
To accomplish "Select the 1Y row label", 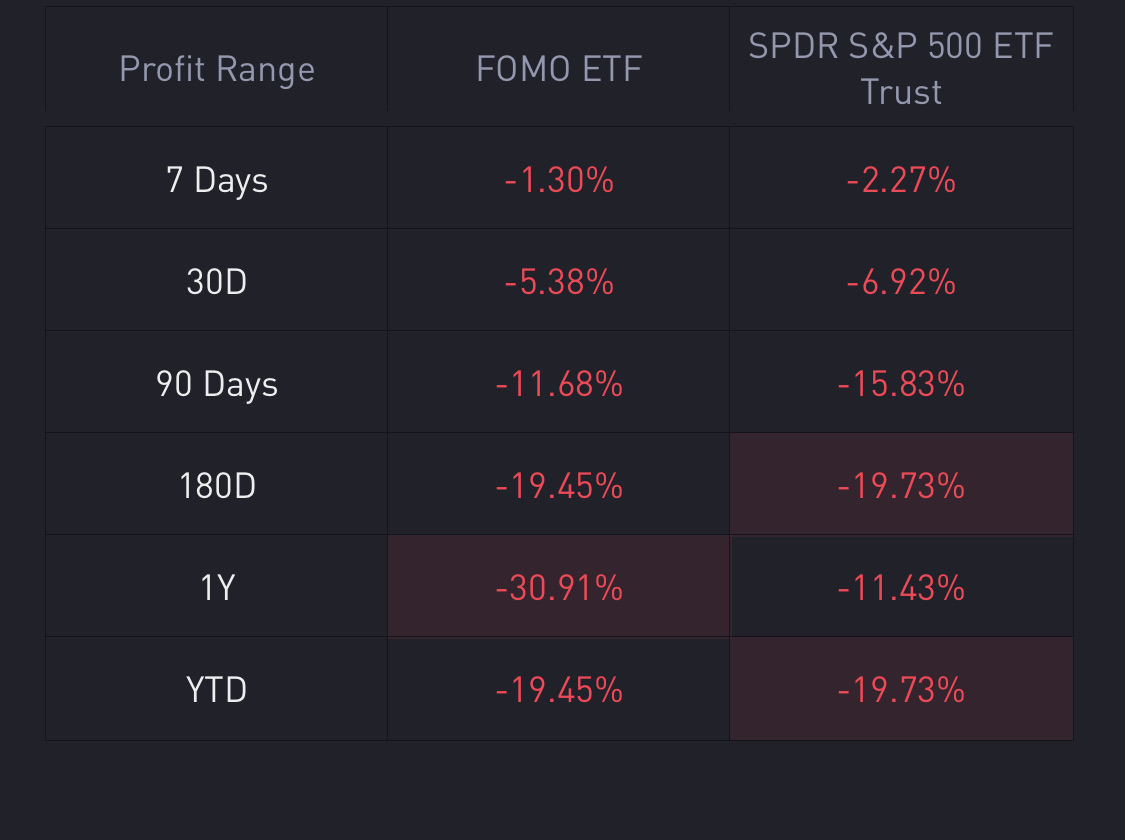I will pos(217,588).
